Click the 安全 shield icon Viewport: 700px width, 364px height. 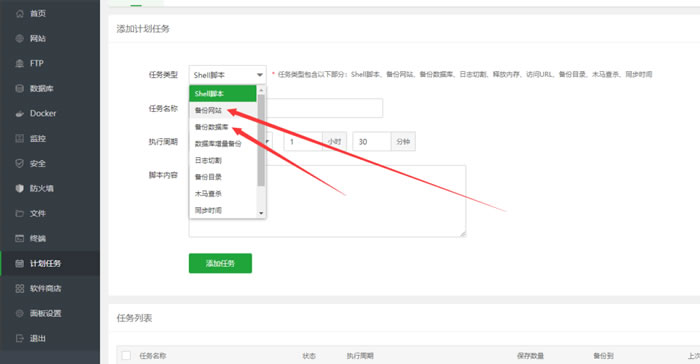coord(20,163)
